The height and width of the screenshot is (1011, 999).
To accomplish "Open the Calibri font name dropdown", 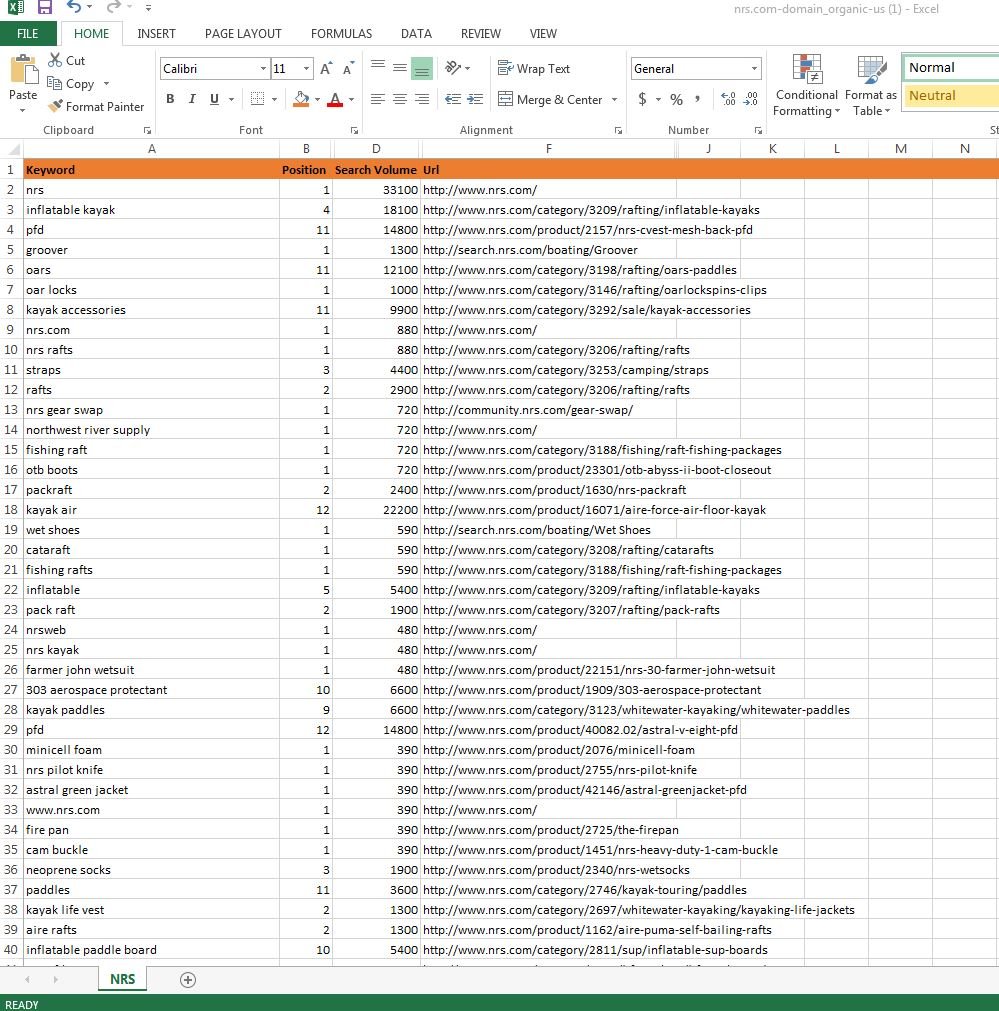I will point(263,68).
